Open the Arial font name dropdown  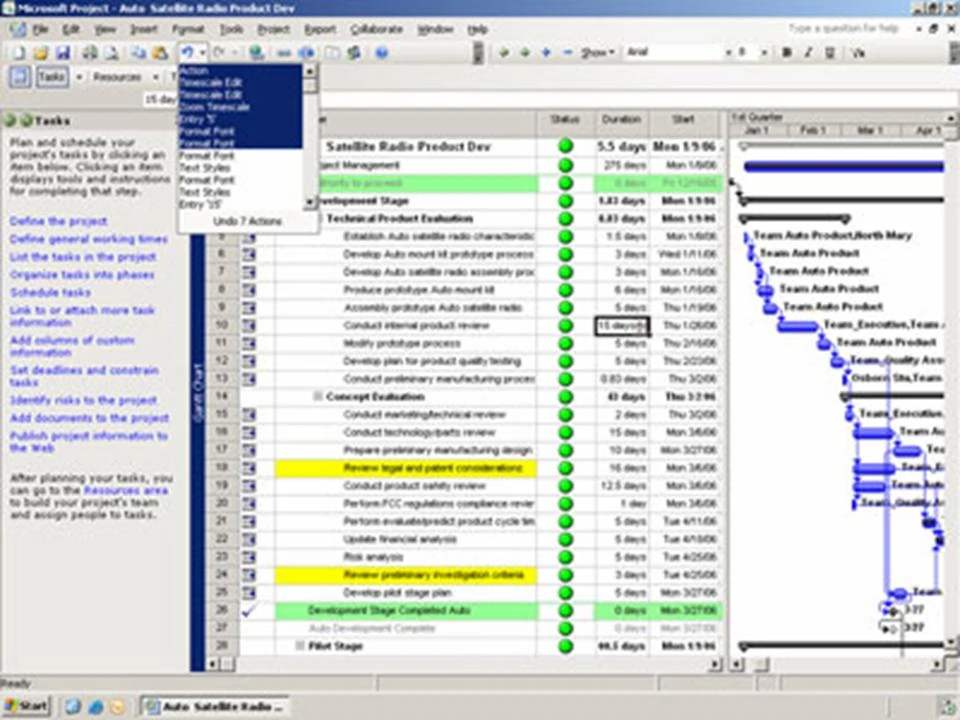[x=728, y=53]
